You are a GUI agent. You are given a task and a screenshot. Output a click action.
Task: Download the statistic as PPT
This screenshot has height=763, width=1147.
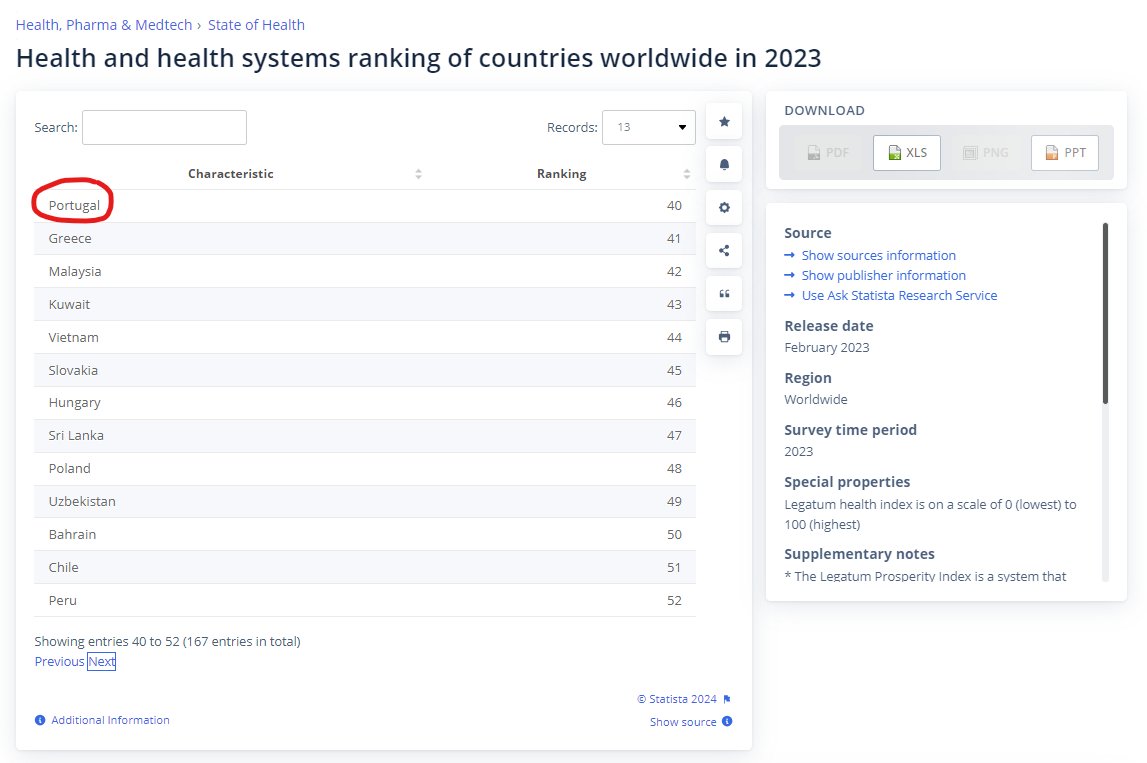click(x=1064, y=152)
